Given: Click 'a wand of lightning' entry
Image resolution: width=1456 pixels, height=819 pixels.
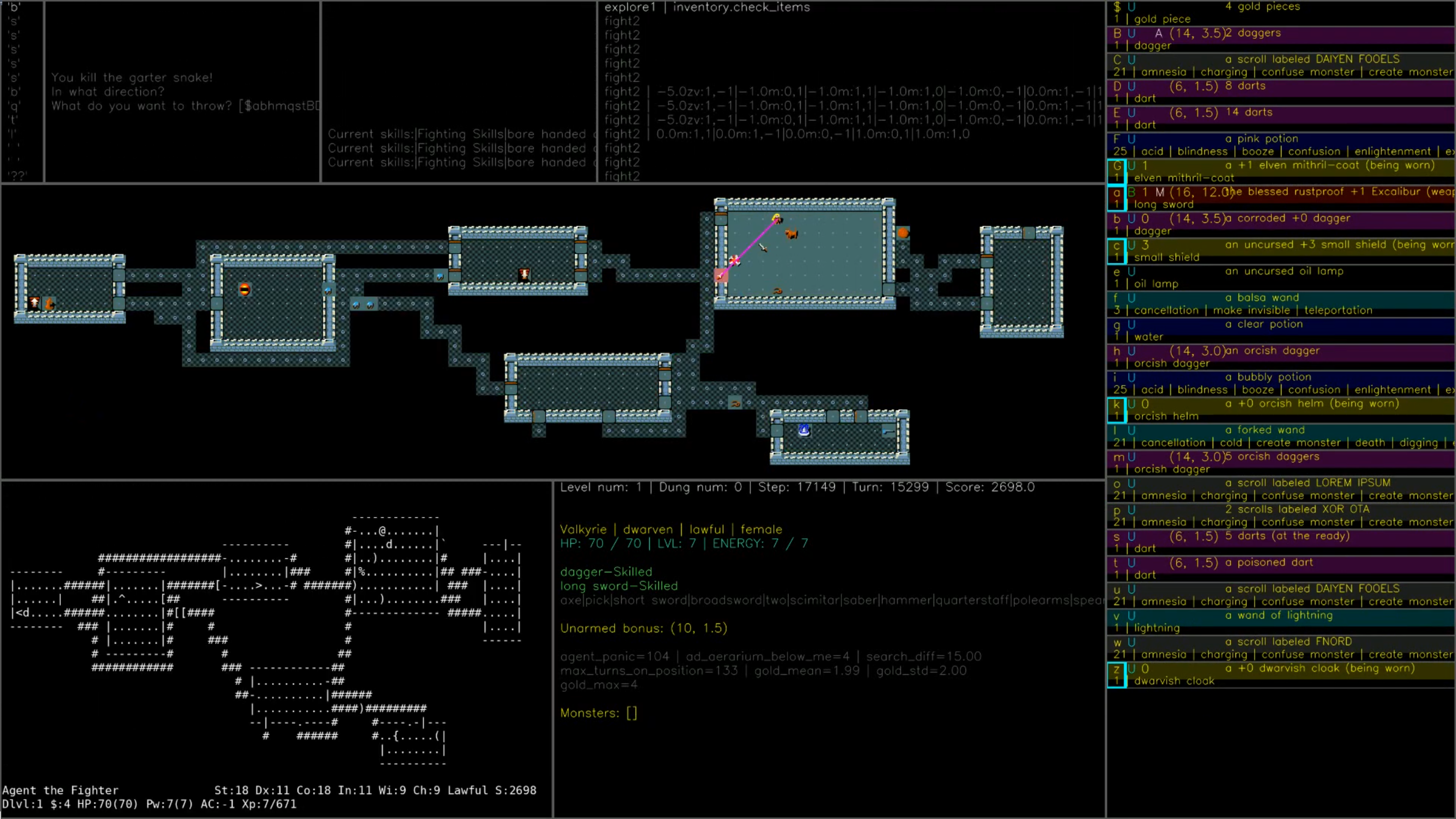Looking at the screenshot, I should tap(1281, 622).
